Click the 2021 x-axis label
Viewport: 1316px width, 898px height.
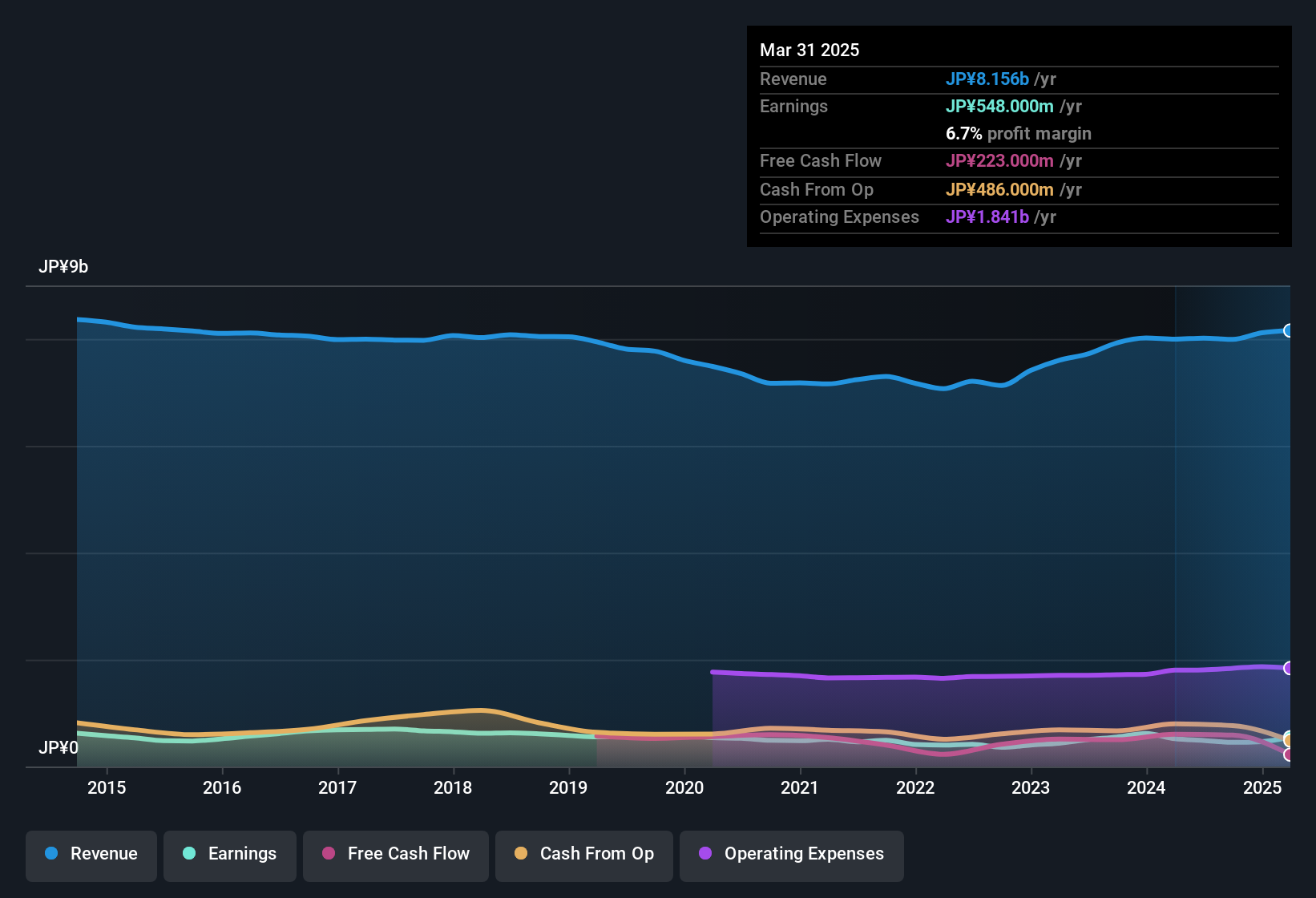coord(800,787)
